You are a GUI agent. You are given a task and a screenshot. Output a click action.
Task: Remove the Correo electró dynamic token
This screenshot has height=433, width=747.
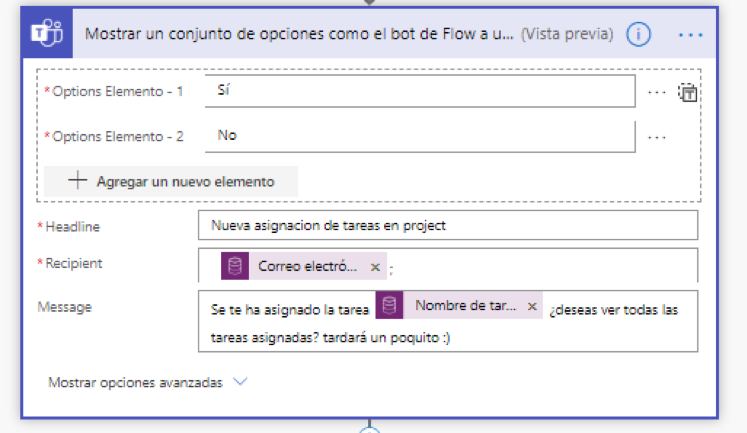[x=375, y=267]
